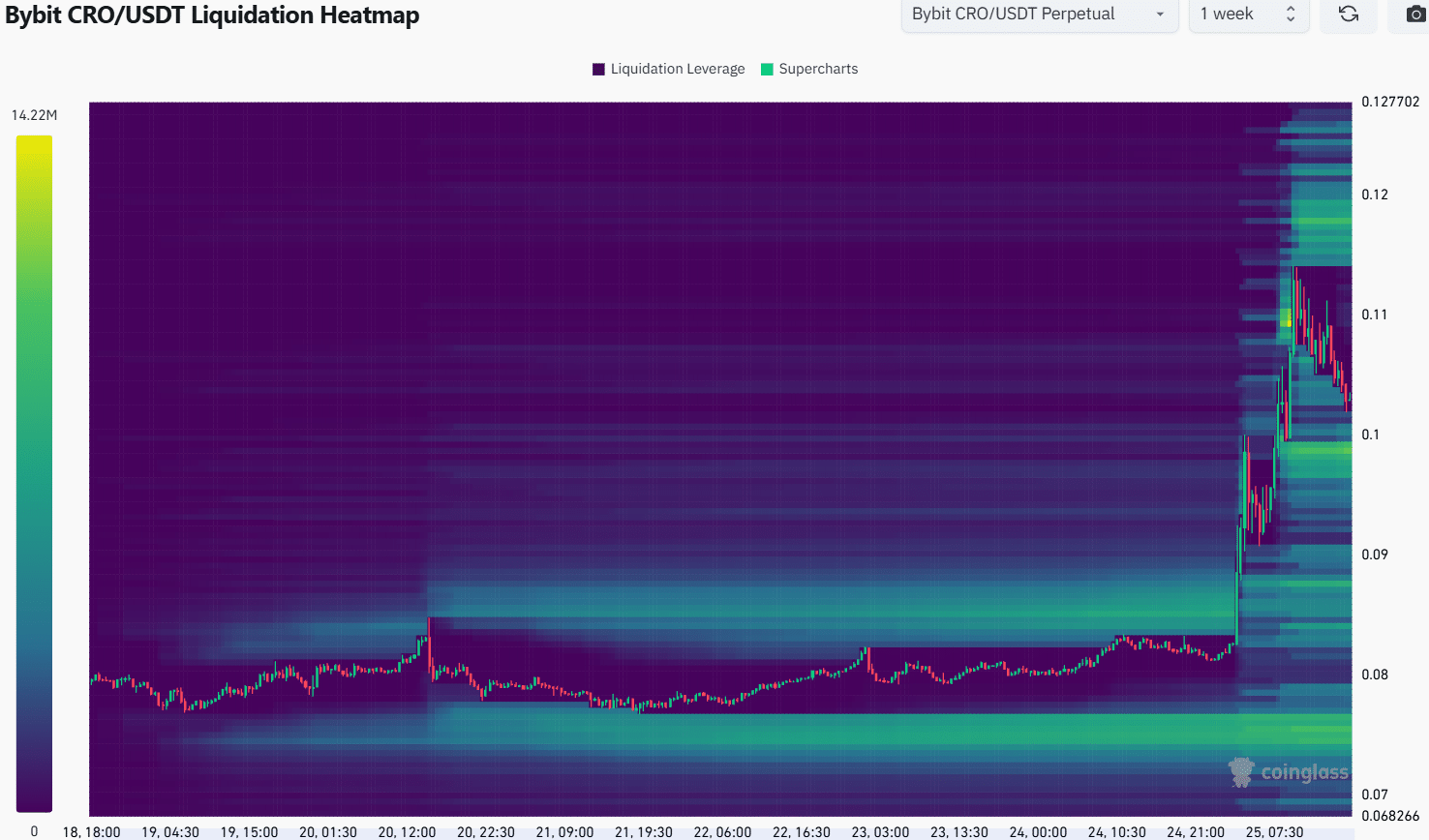Click the purple Liquidation Leverage legend square

[598, 69]
